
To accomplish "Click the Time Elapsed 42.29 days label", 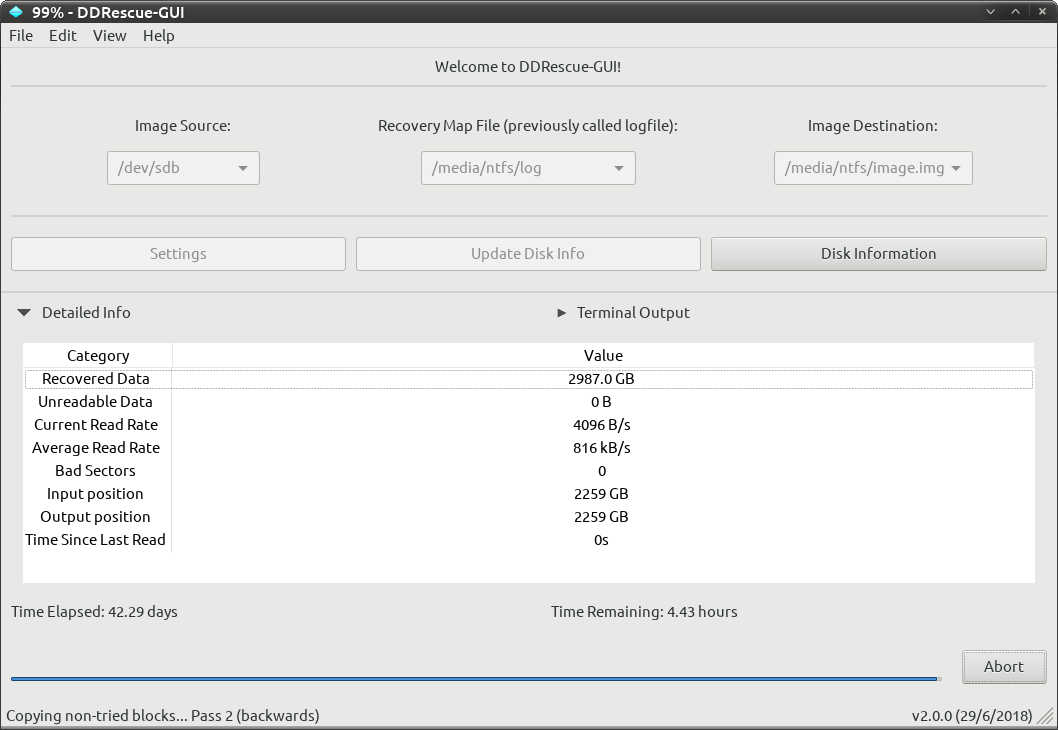I will [94, 612].
